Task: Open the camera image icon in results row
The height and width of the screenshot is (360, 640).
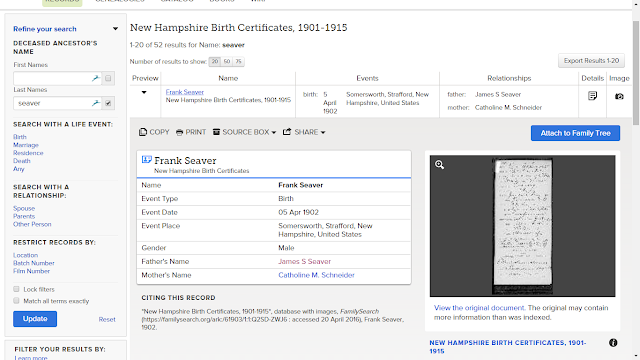Action: click(x=619, y=96)
